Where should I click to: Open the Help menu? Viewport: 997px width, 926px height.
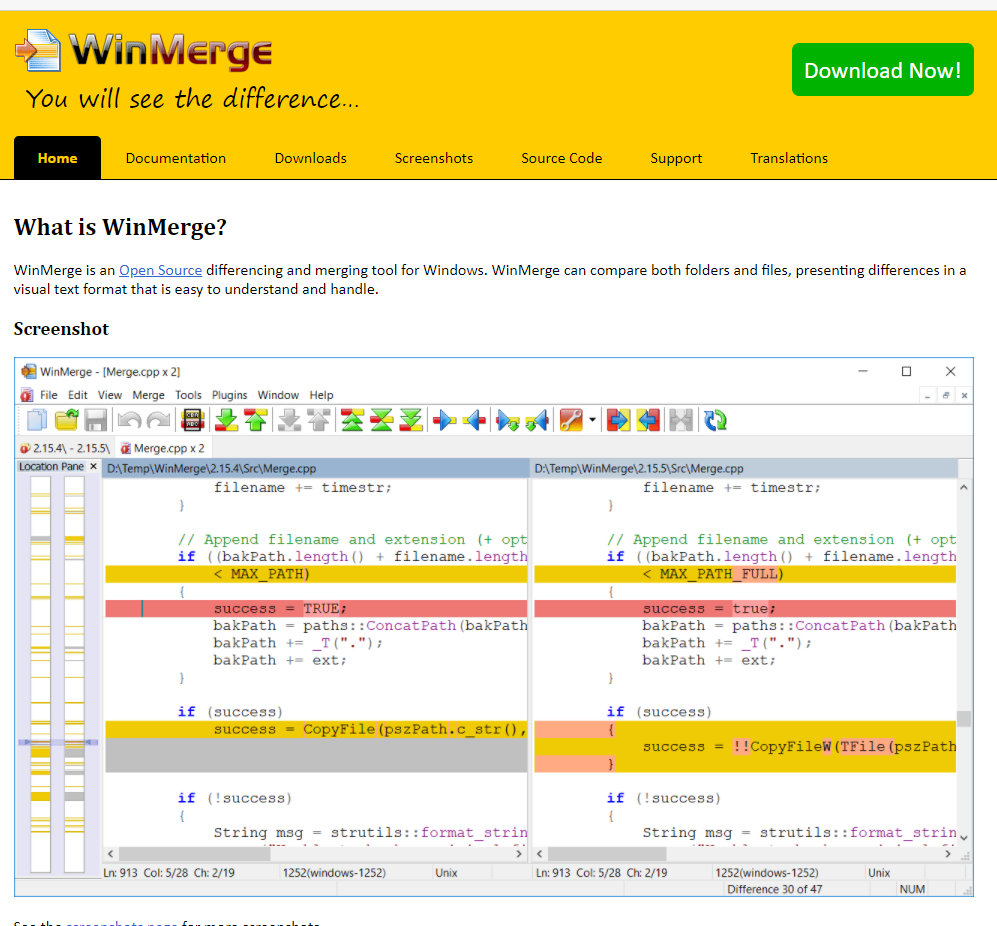(x=321, y=395)
